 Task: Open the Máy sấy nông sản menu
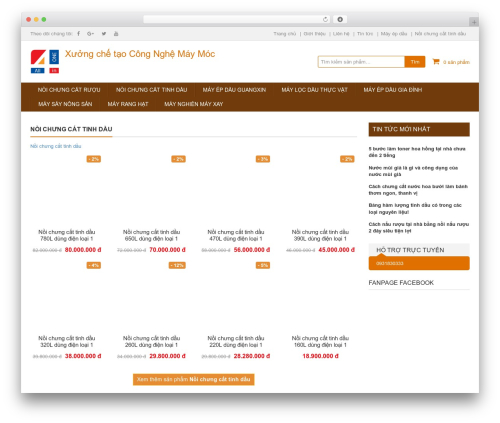[x=65, y=104]
